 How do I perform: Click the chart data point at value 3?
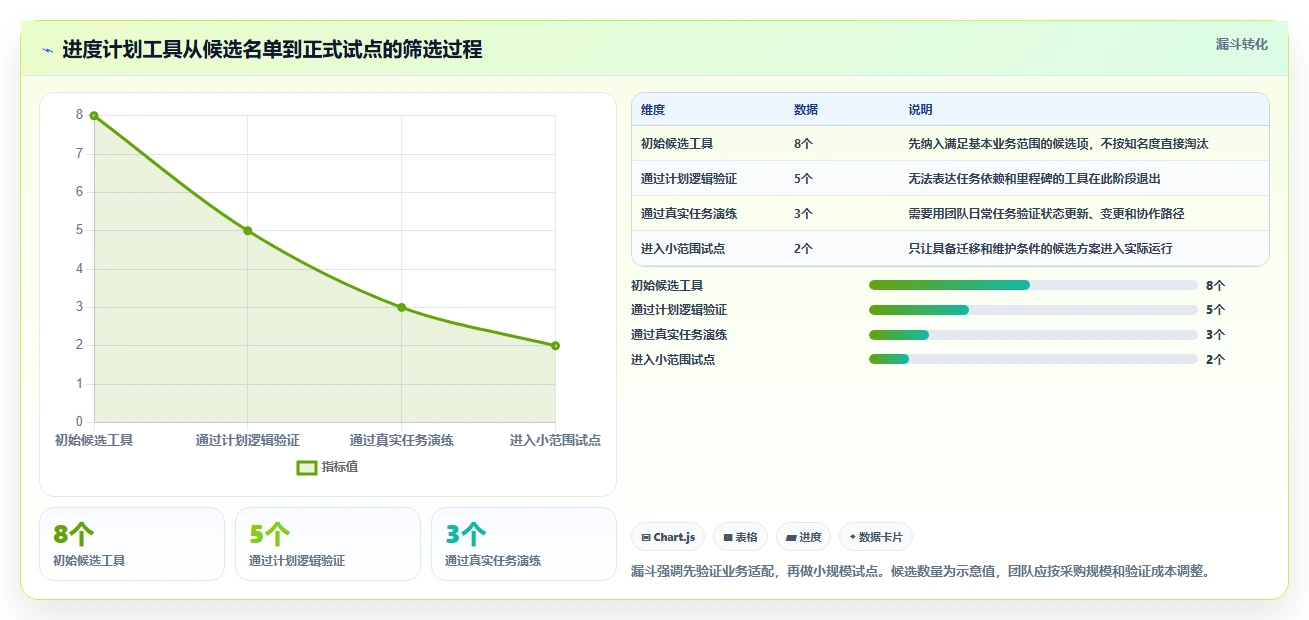click(402, 307)
